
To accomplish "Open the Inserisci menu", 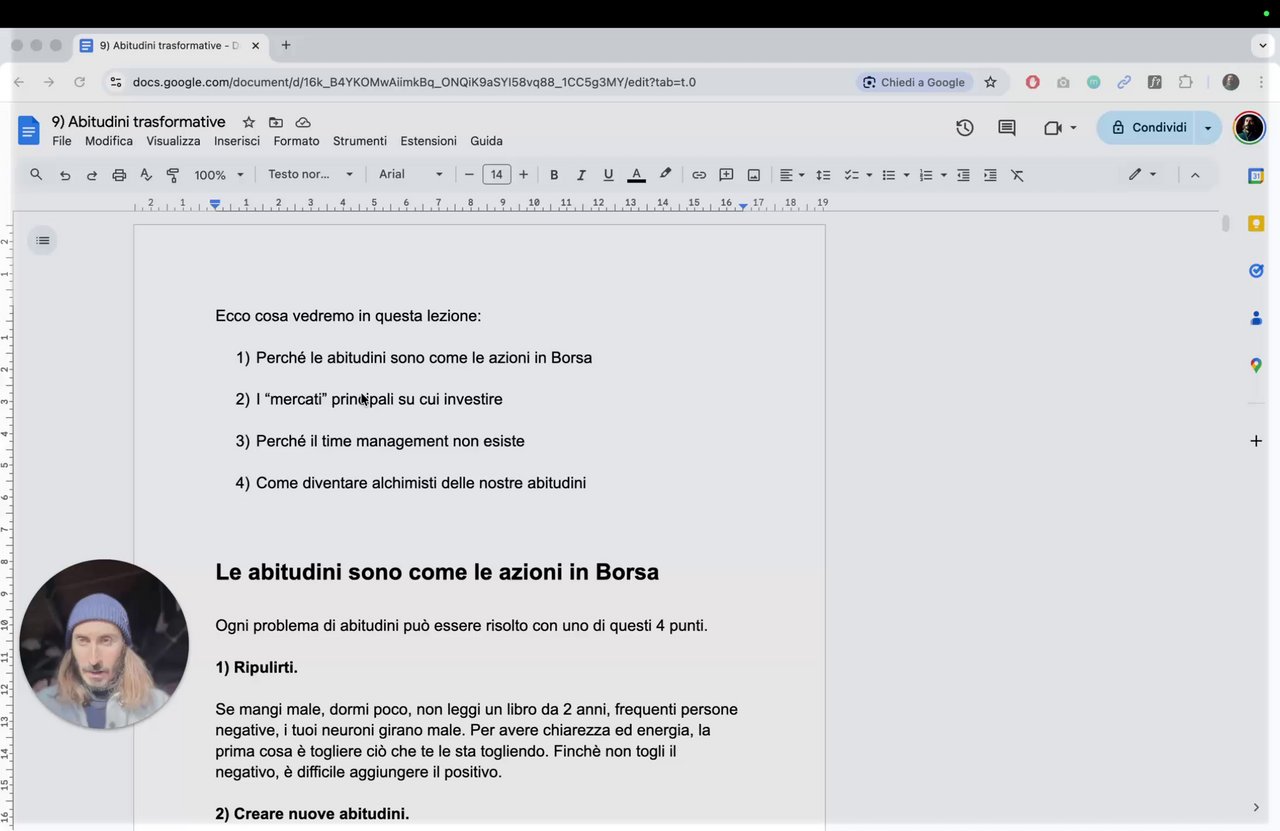I will pyautogui.click(x=237, y=141).
